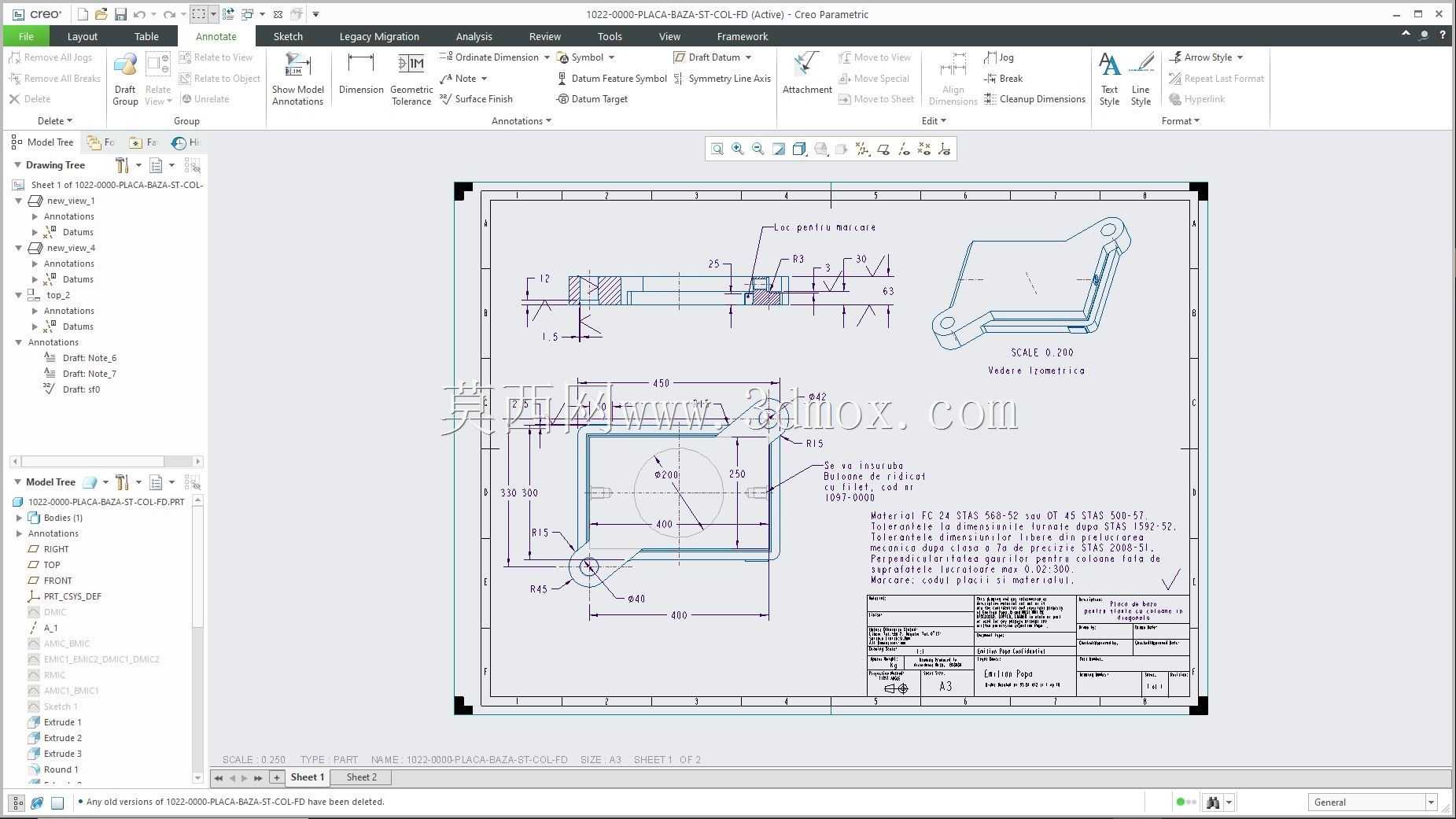Open the Draft Datum dropdown arrow

pos(748,57)
